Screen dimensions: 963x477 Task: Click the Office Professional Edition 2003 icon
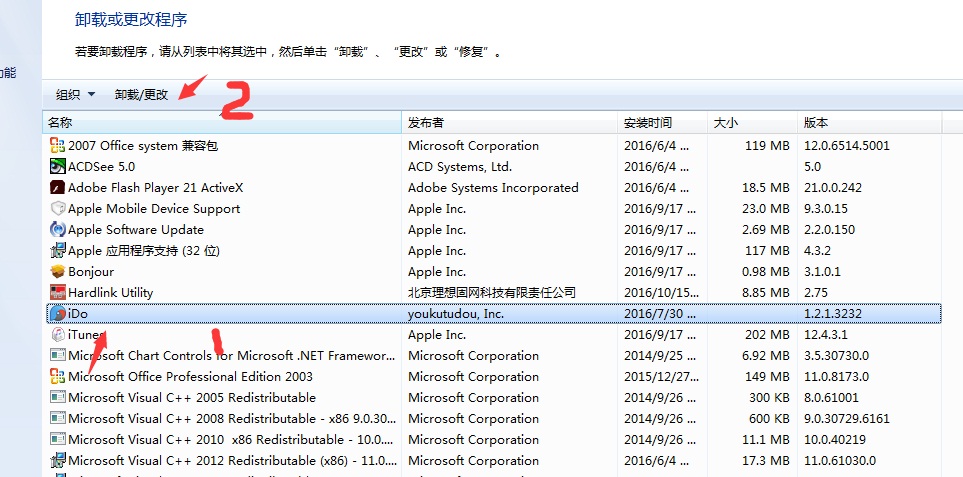(57, 376)
